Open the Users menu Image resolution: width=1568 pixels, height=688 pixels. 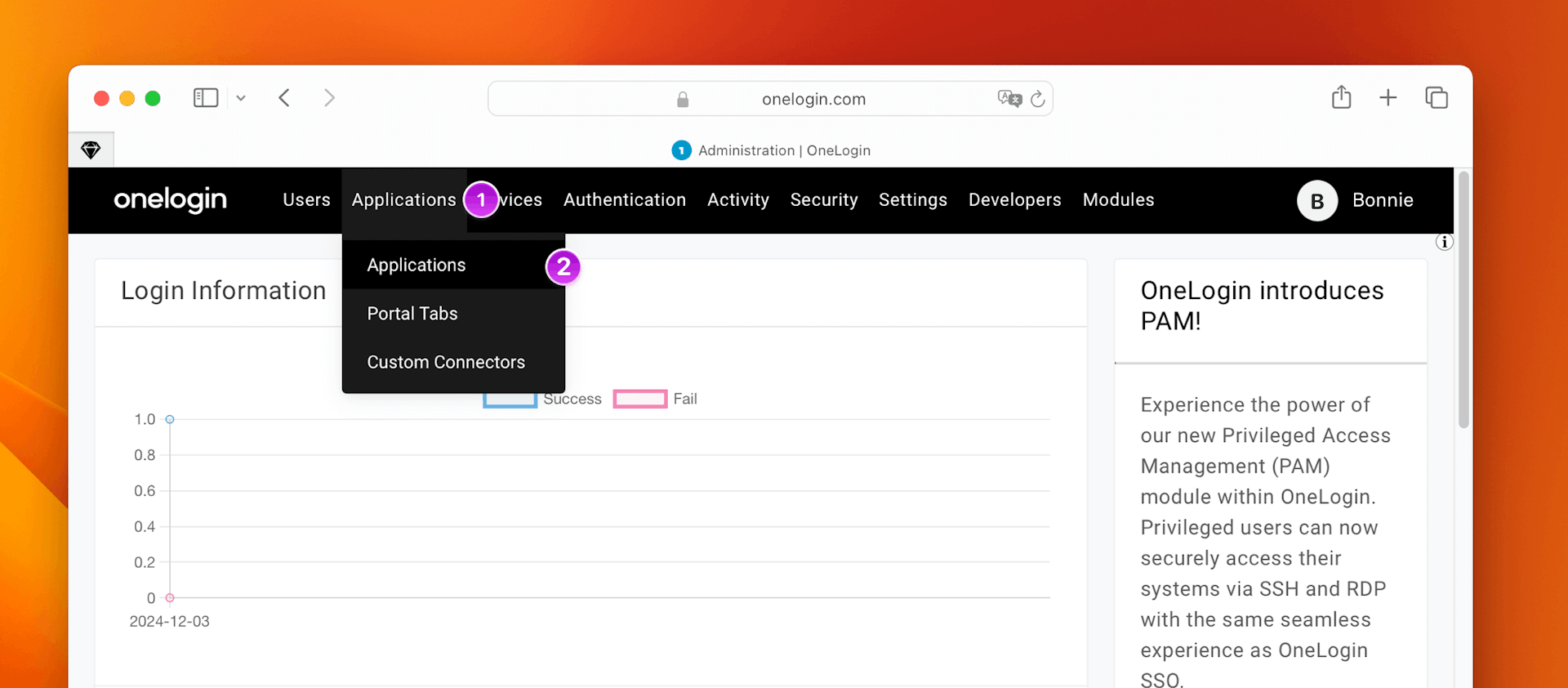pos(306,200)
